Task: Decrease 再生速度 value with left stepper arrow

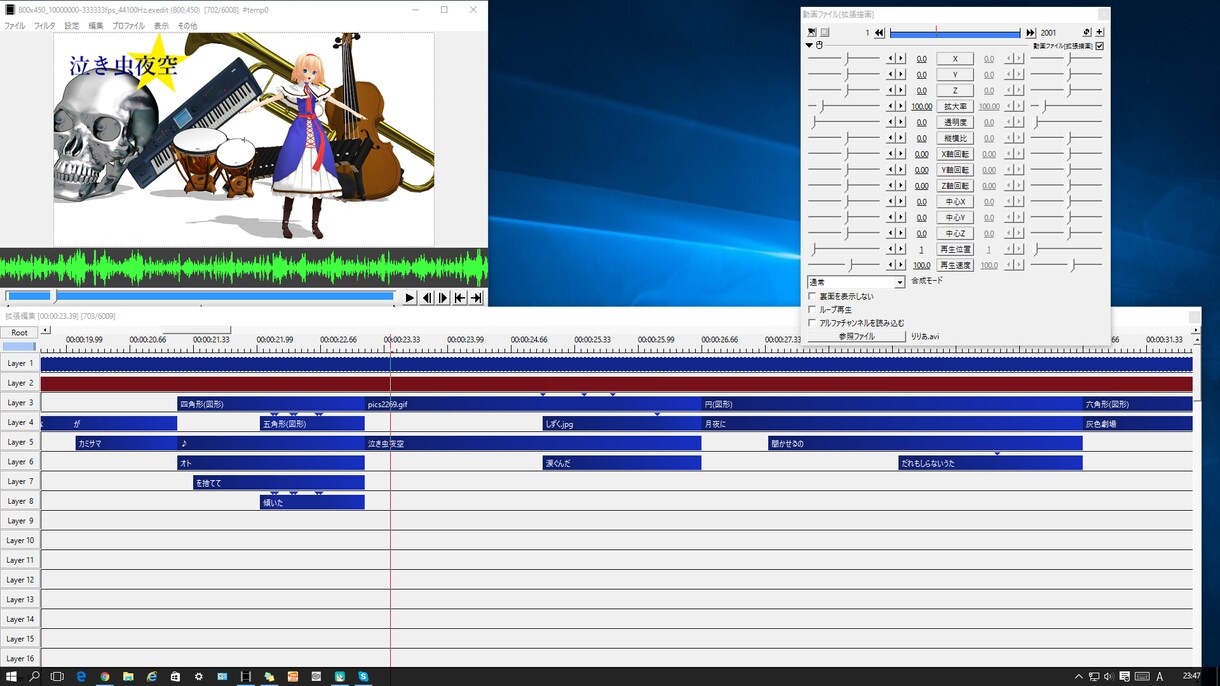Action: (x=891, y=265)
